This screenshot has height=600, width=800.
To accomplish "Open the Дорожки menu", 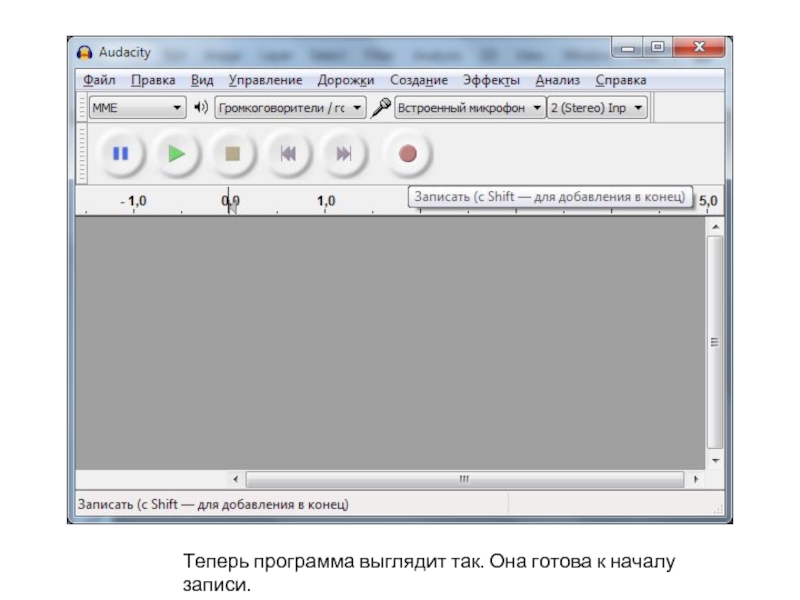I will pyautogui.click(x=345, y=80).
